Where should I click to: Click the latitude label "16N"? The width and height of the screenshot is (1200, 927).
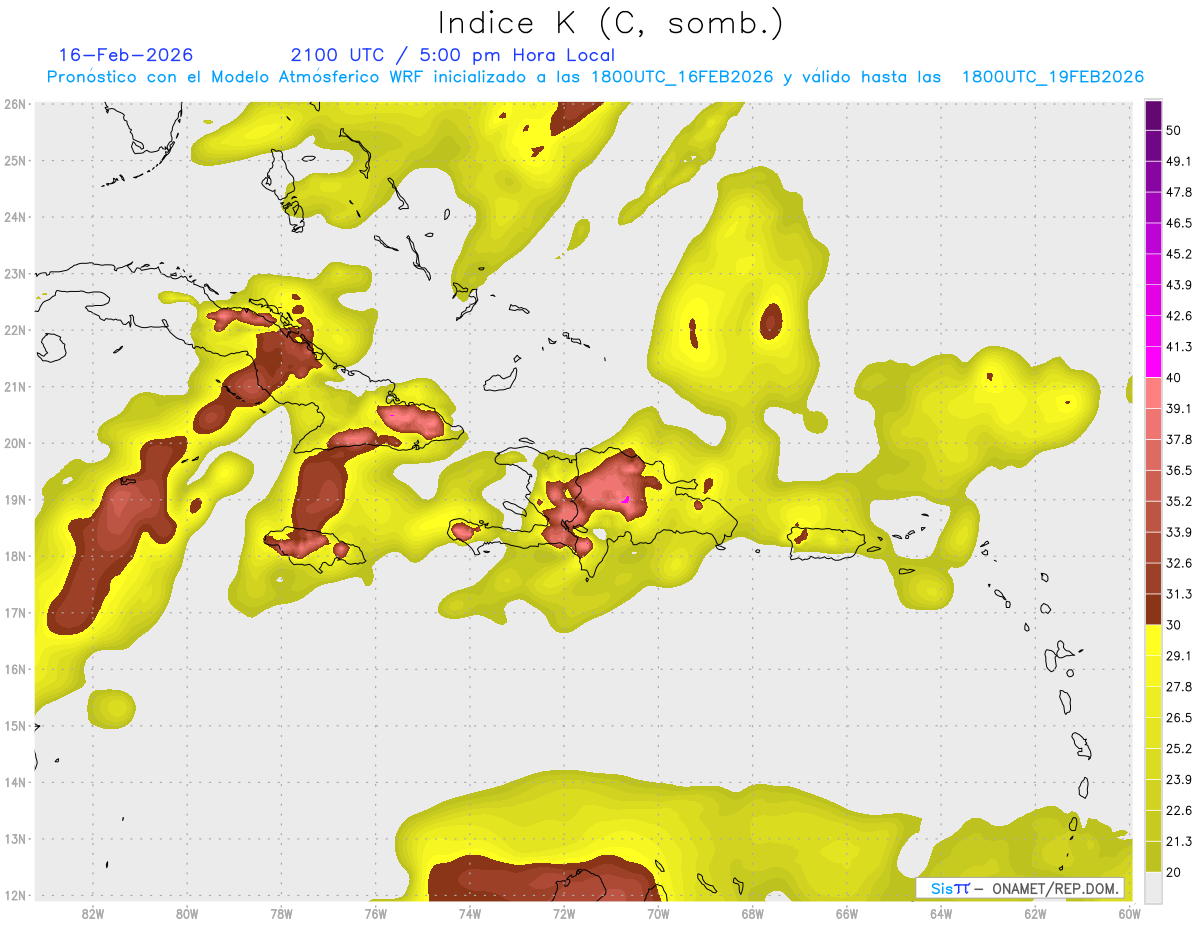coord(15,669)
